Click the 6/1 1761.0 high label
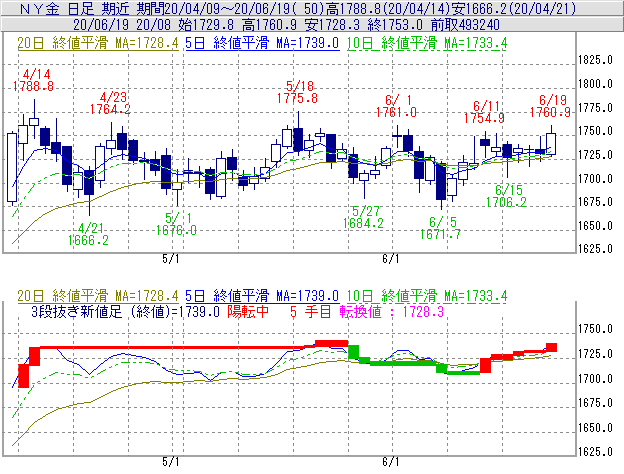This screenshot has width=624, height=474. pos(396,106)
